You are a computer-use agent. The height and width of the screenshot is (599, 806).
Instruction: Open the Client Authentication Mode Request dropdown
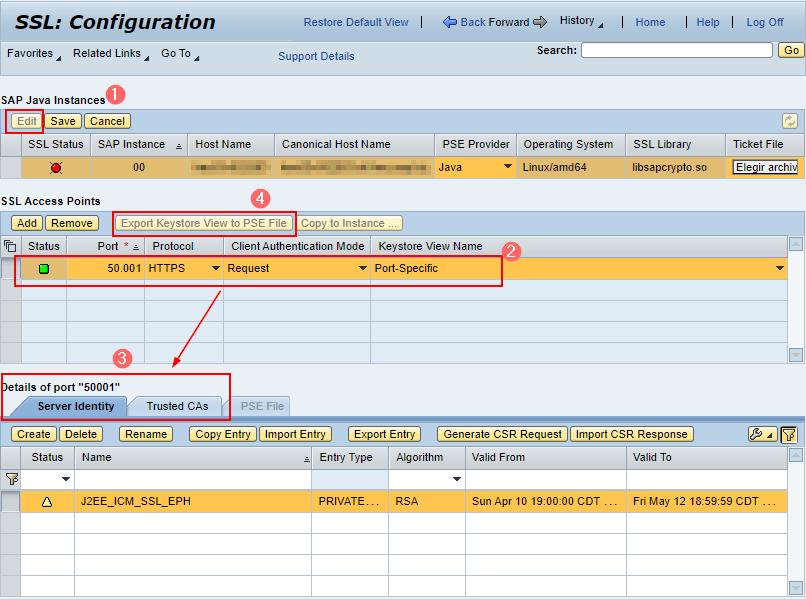coord(365,269)
